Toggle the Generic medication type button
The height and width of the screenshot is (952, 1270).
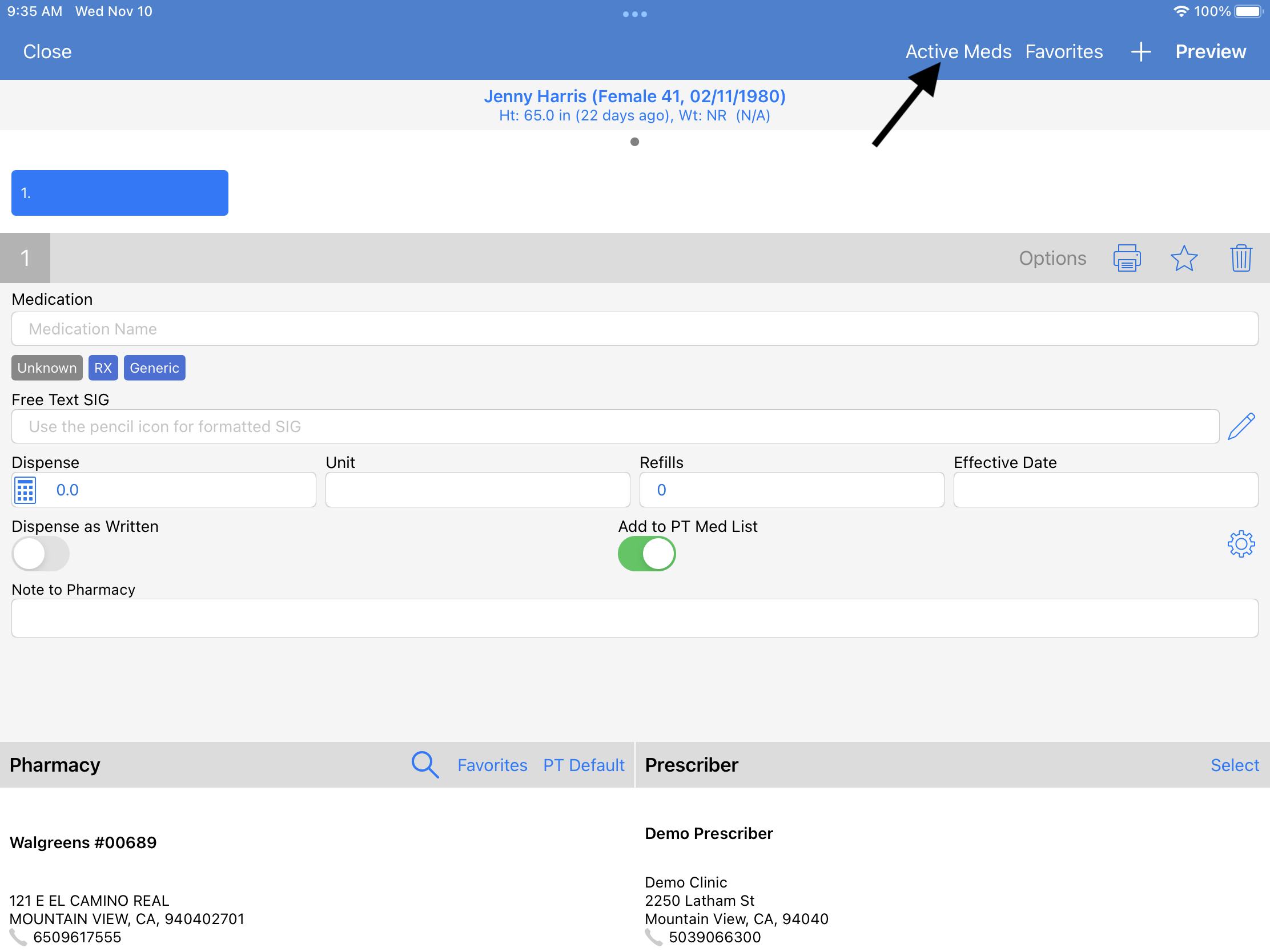pos(152,367)
